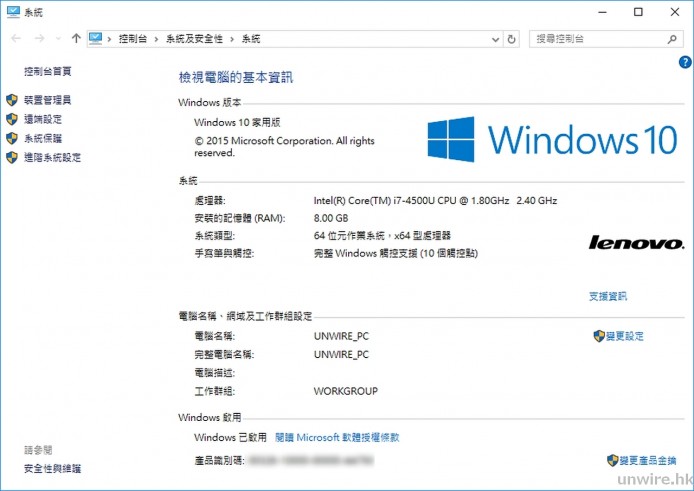Click the shield icon beside 變更產品金鑰
Screen dimensions: 694x491
click(612, 461)
